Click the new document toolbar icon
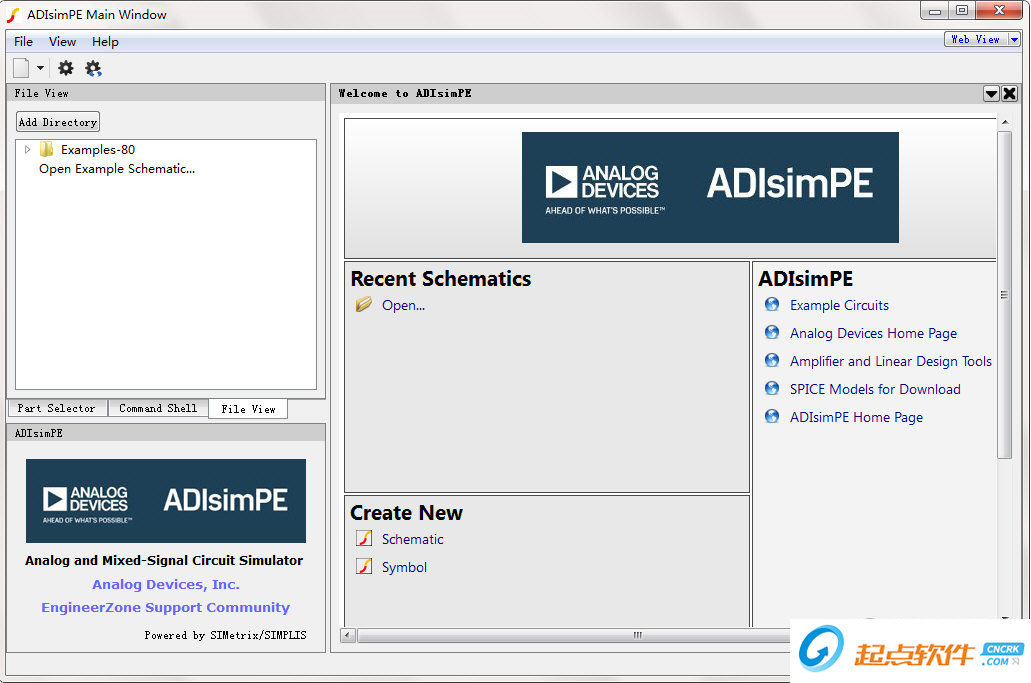This screenshot has width=1031, height=683. [21, 68]
